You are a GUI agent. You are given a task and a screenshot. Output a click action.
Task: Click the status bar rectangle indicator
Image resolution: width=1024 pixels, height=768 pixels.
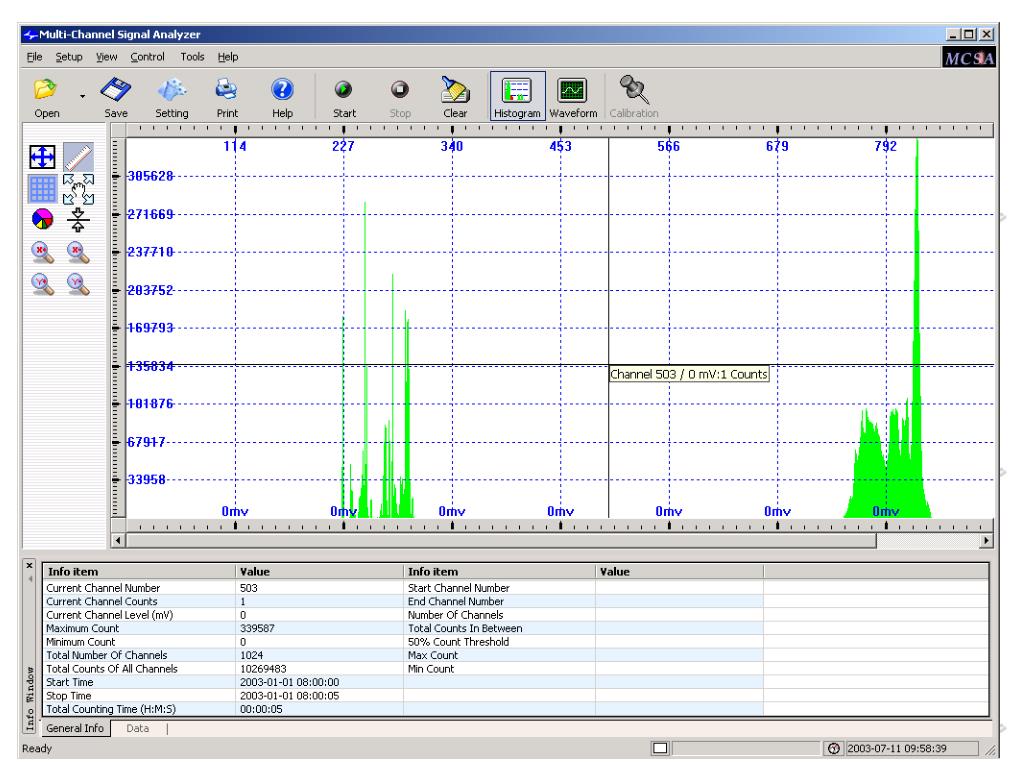pos(660,748)
